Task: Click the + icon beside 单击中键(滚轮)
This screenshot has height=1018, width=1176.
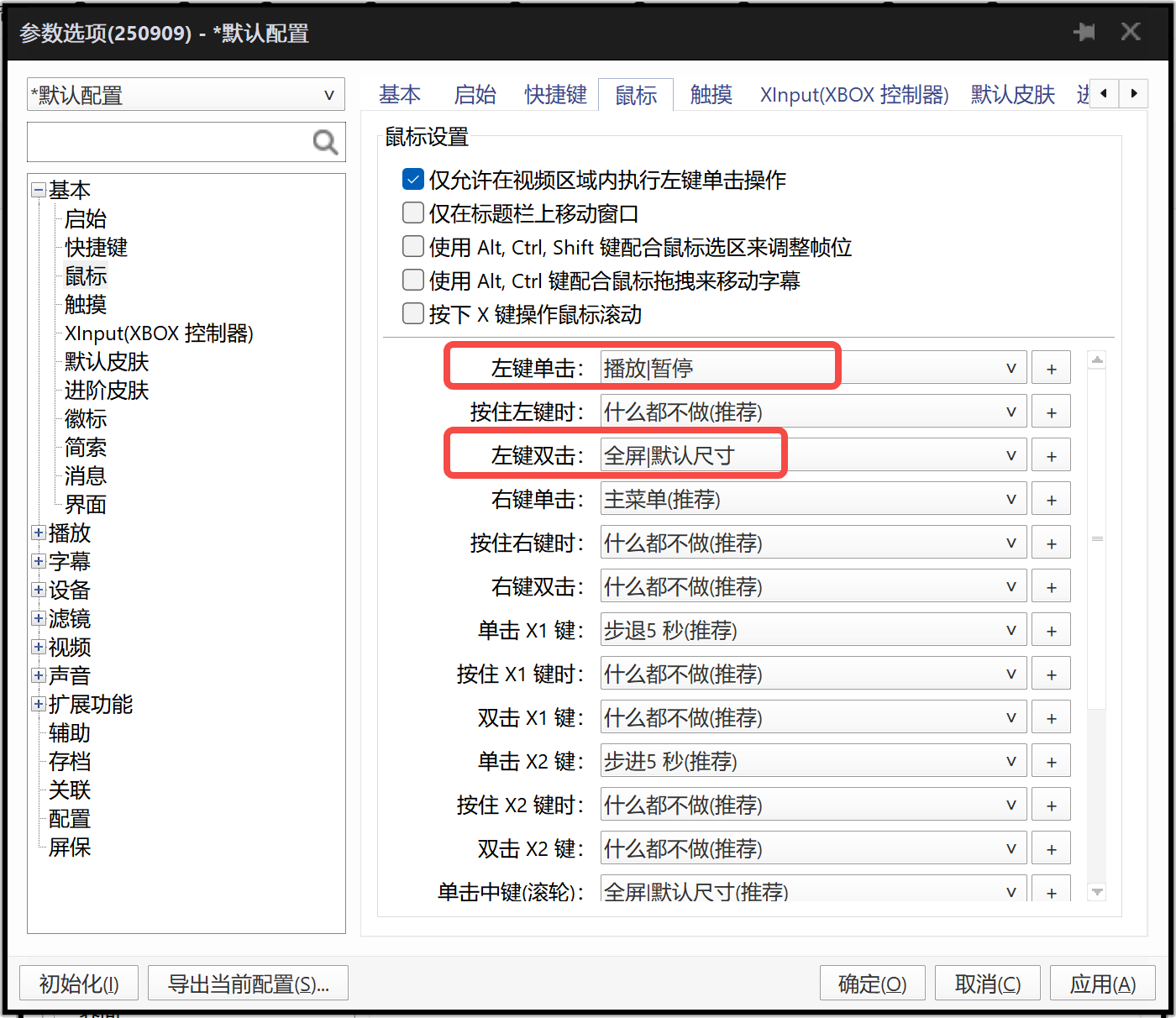Action: click(x=1051, y=890)
